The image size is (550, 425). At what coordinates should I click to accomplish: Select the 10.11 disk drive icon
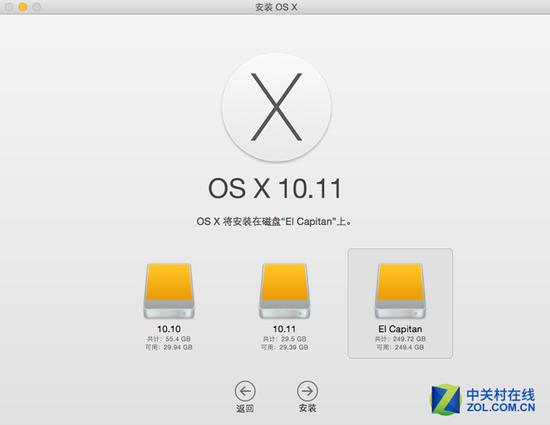pyautogui.click(x=284, y=291)
